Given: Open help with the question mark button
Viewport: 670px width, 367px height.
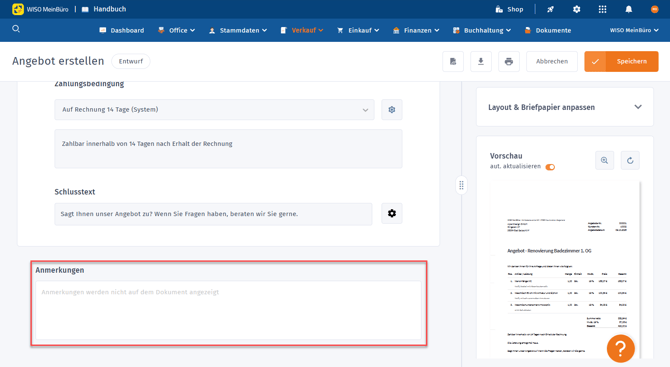Looking at the screenshot, I should coord(620,349).
